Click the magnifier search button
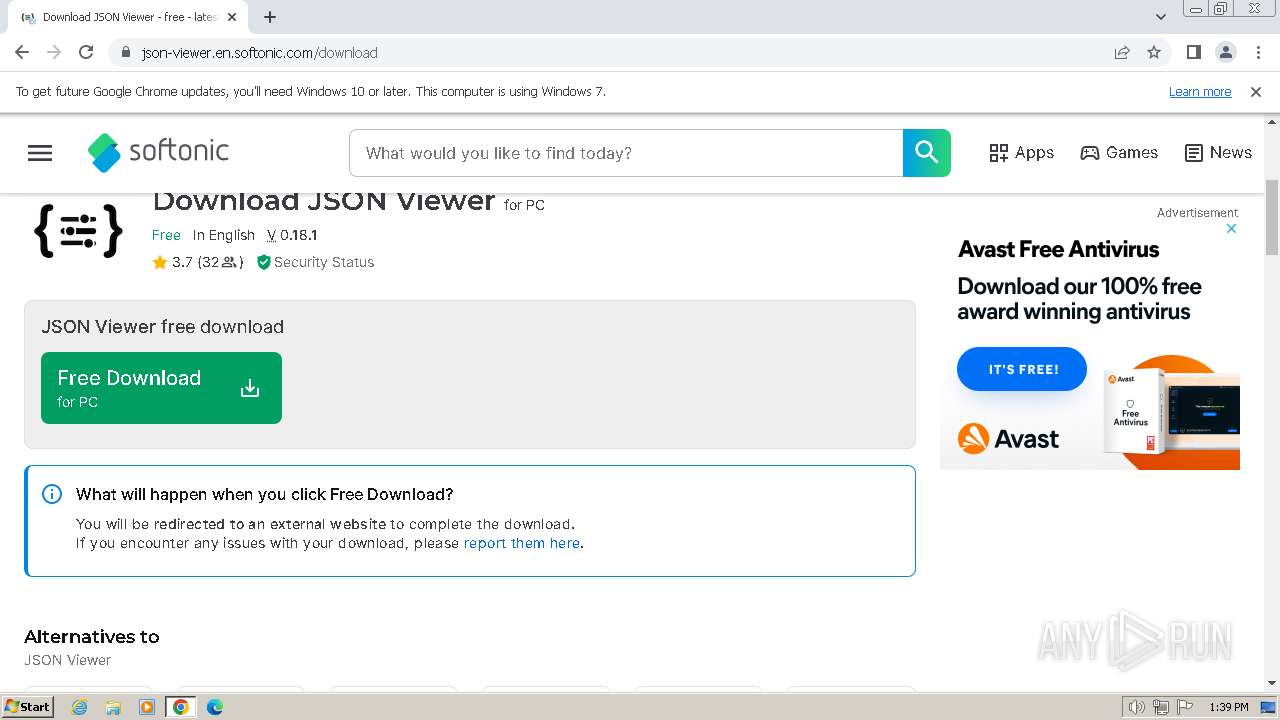 pos(927,153)
